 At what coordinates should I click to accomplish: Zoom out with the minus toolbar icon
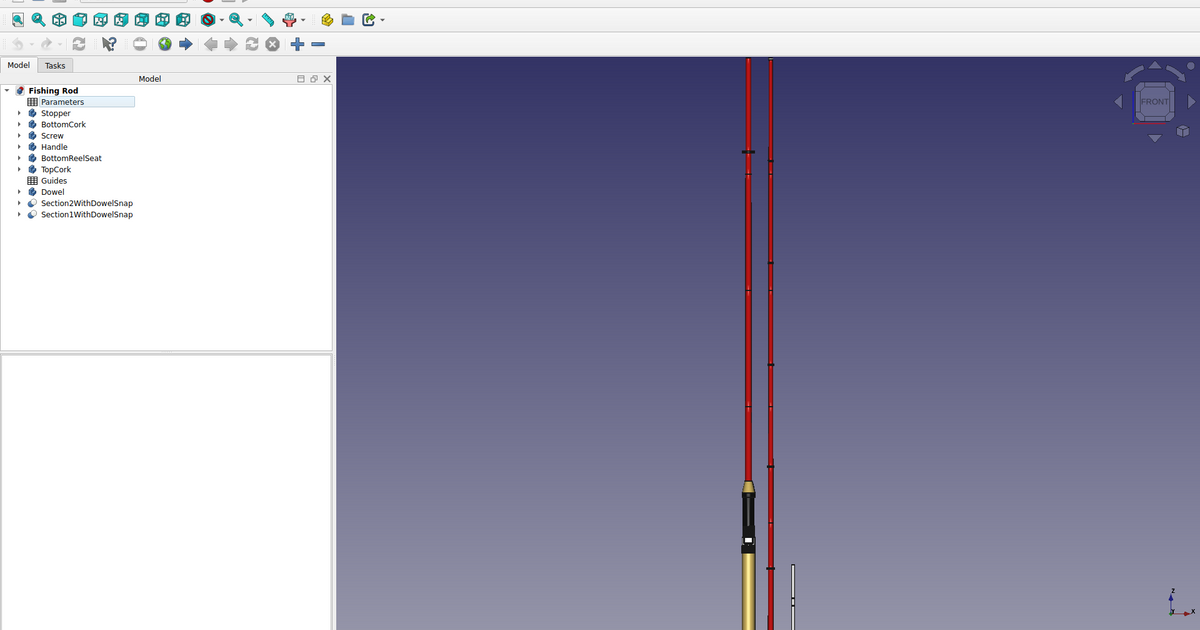click(x=318, y=44)
